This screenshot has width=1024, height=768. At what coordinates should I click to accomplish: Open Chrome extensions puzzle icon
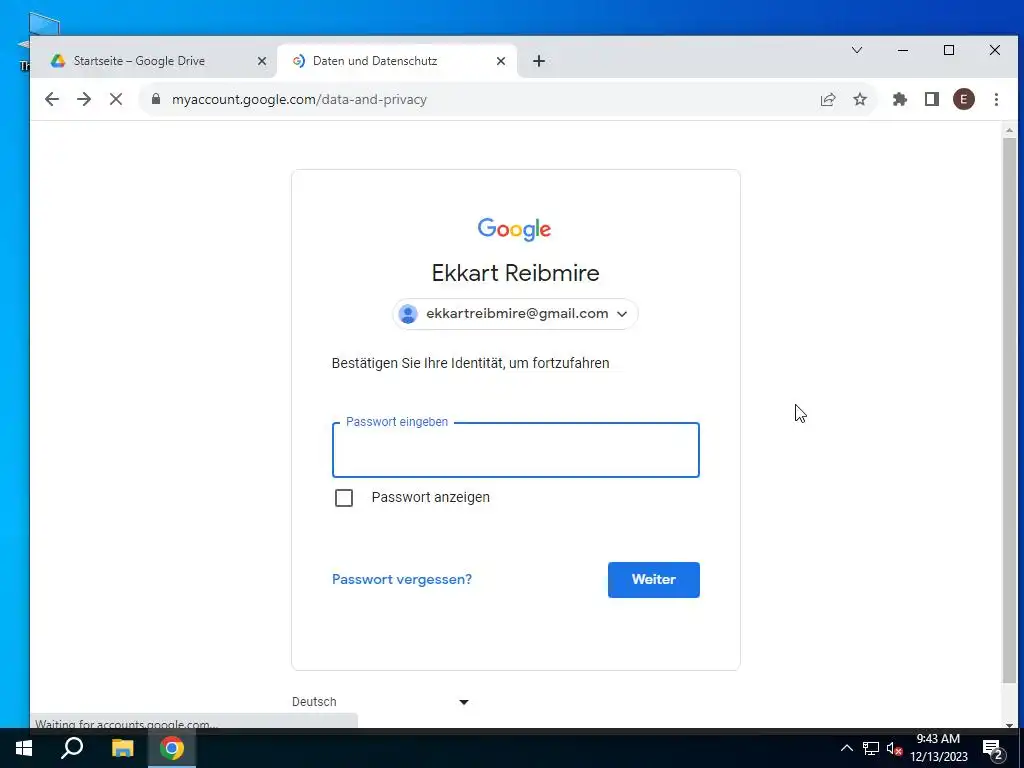[x=900, y=99]
